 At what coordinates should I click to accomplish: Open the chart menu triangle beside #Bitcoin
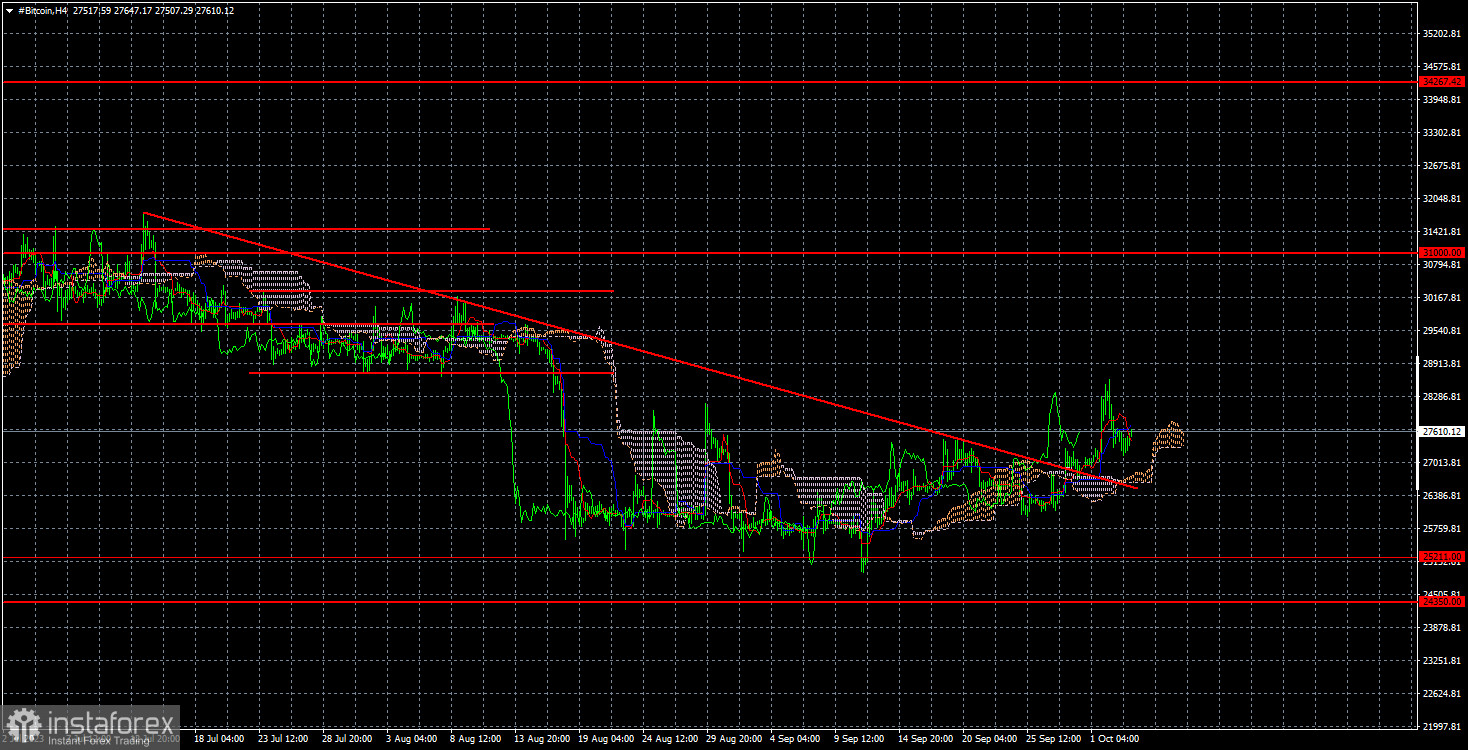9,10
